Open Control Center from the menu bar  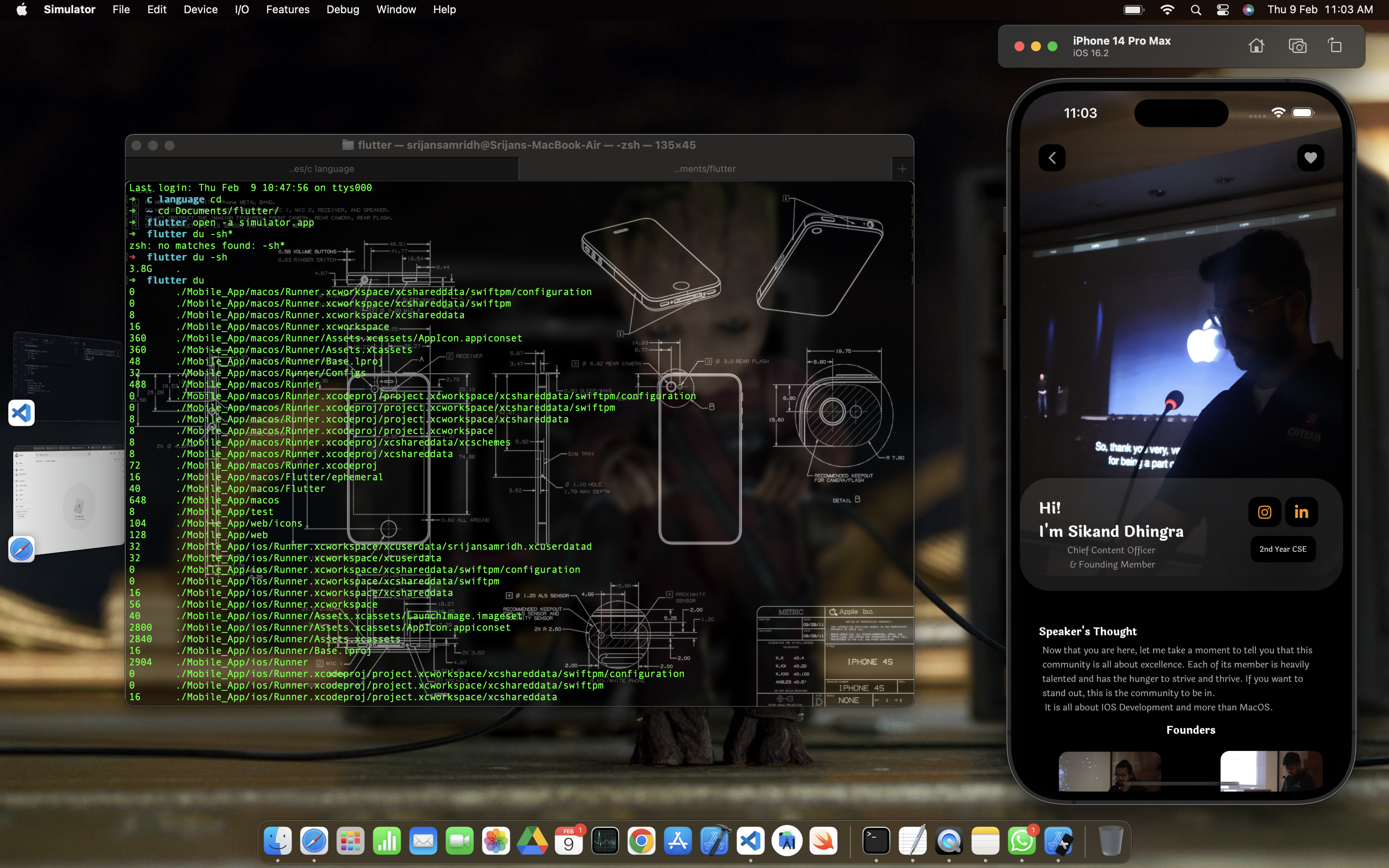[x=1222, y=10]
